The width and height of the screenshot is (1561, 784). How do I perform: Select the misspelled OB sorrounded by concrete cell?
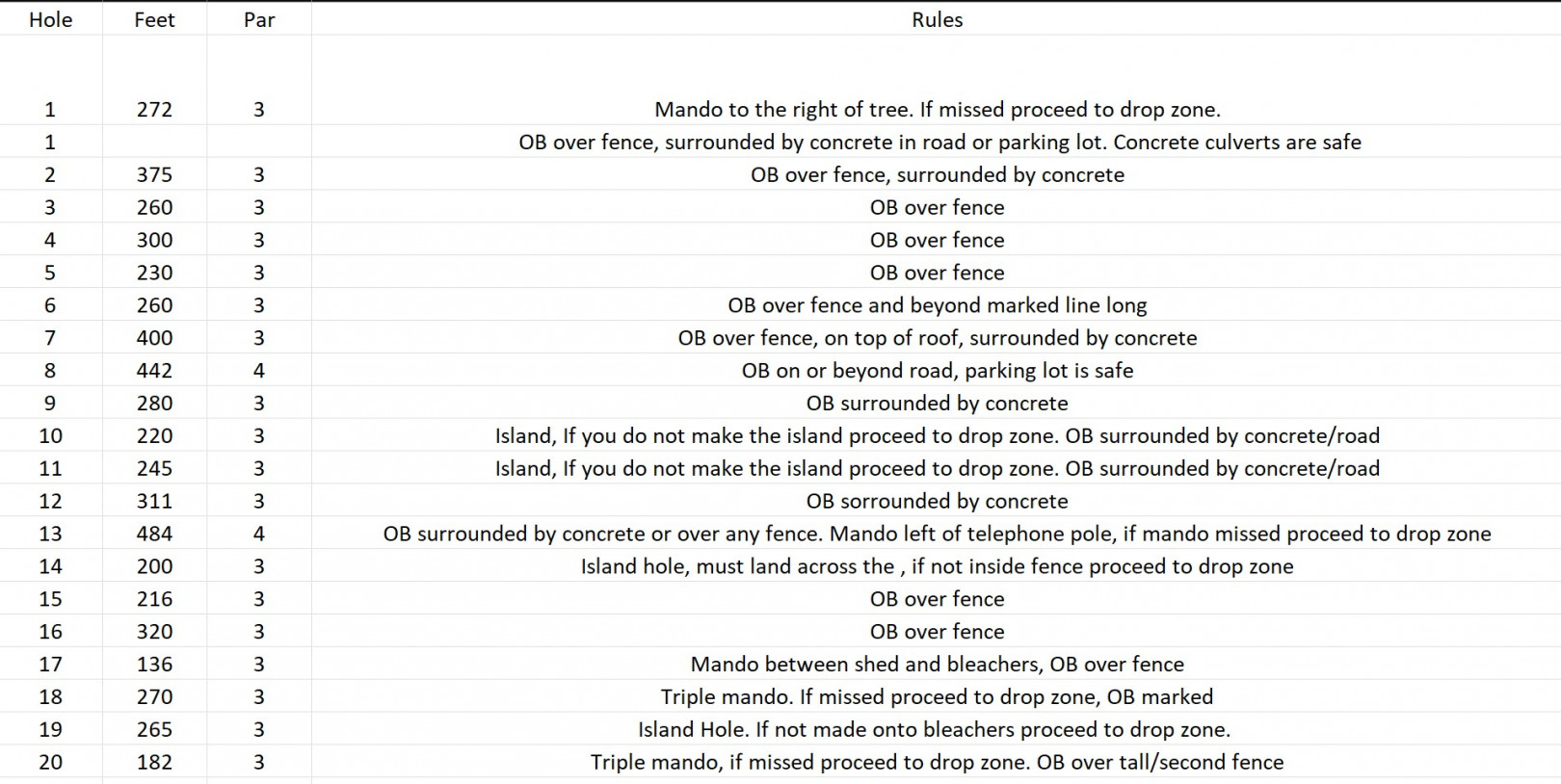(x=937, y=501)
